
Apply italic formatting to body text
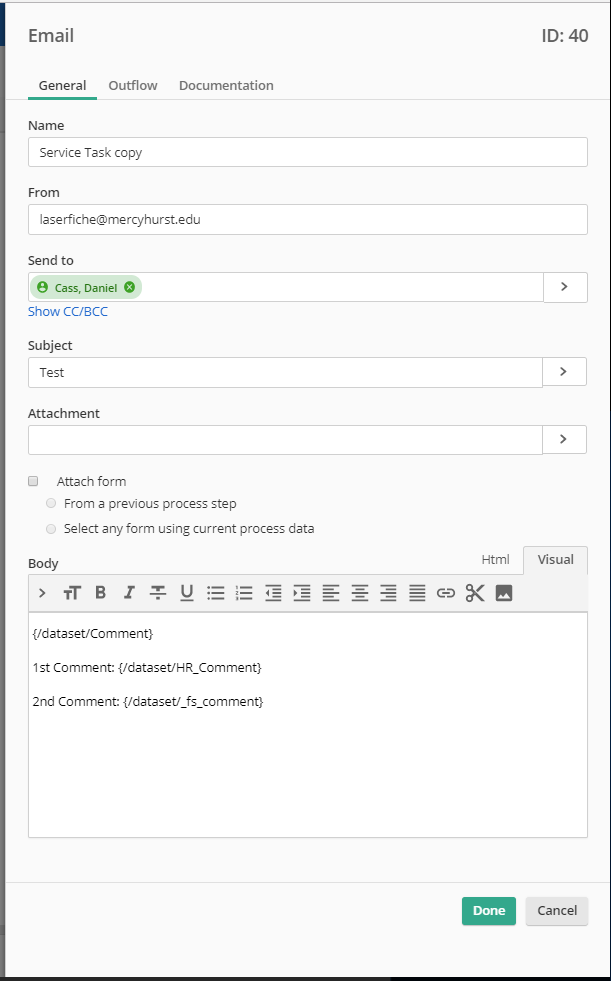click(x=129, y=593)
